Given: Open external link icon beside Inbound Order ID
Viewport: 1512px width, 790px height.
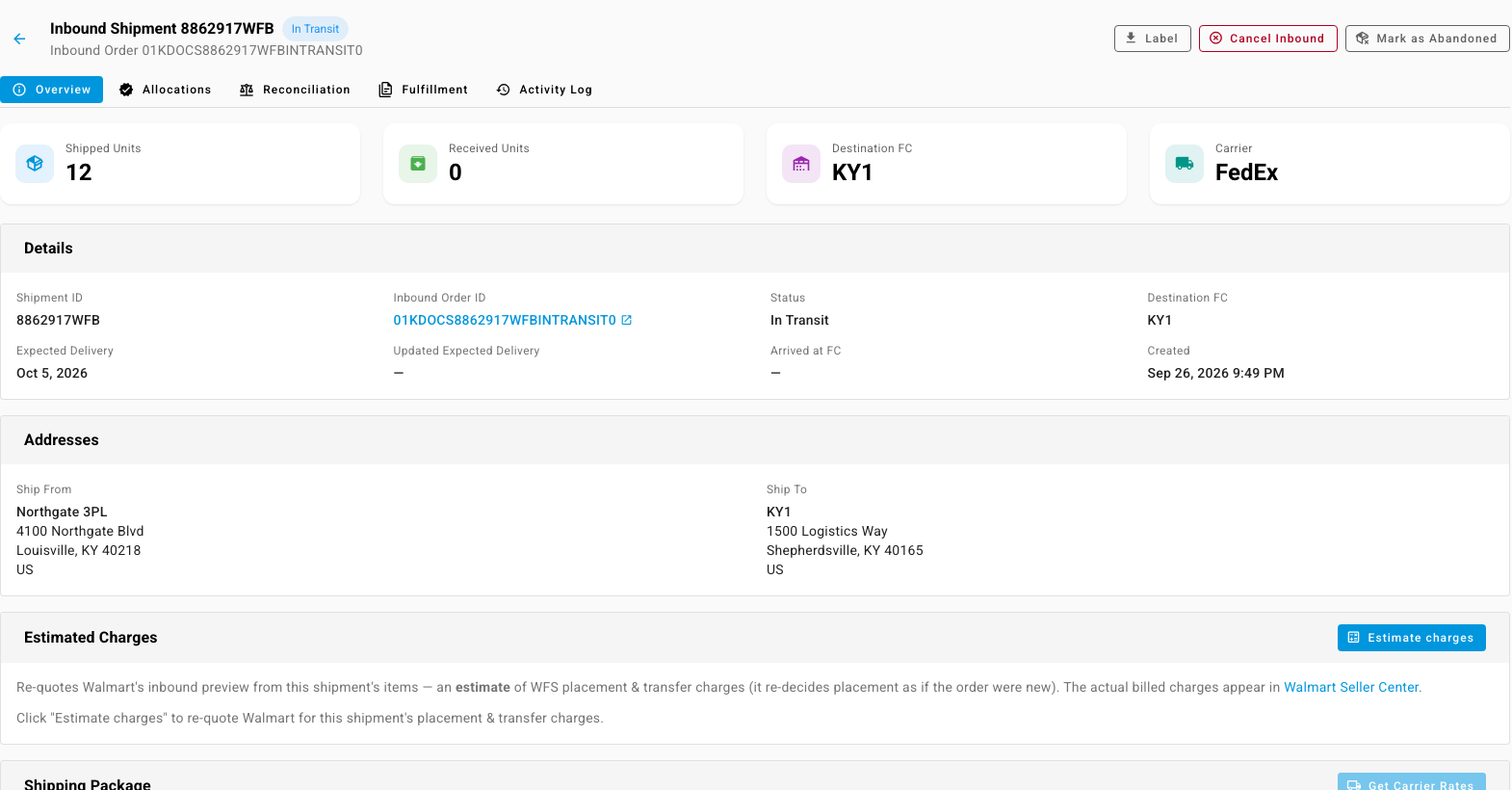Looking at the screenshot, I should click(627, 320).
